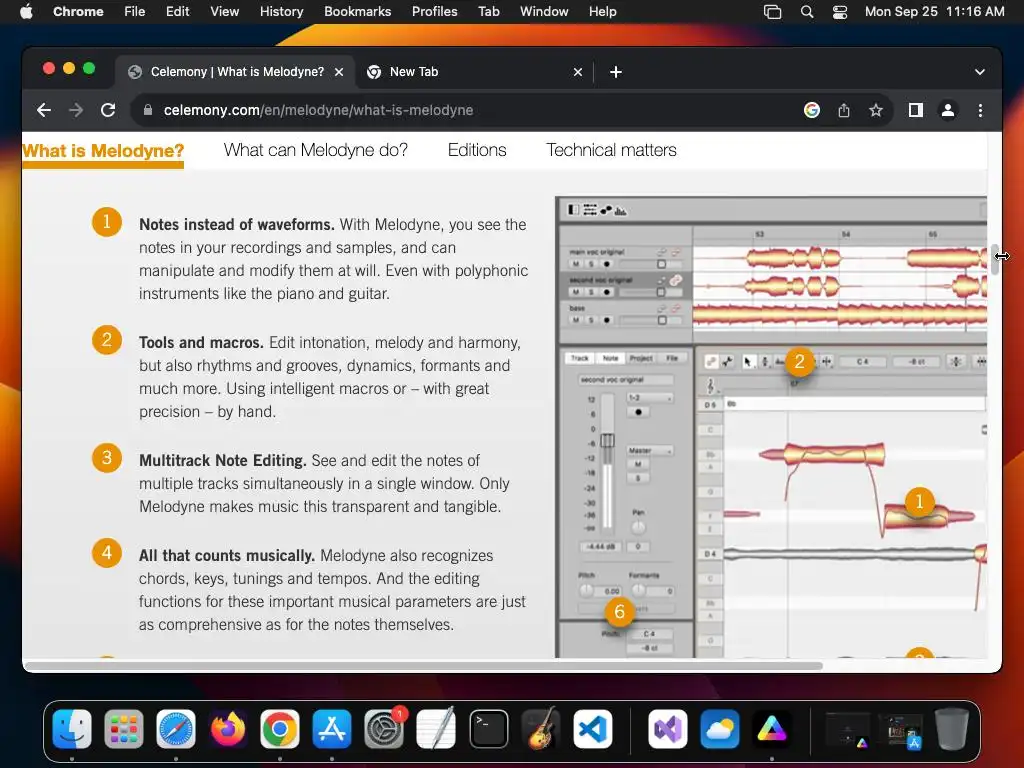Open Visual Studio Code from the Dock
This screenshot has width=1024, height=768.
pos(593,729)
